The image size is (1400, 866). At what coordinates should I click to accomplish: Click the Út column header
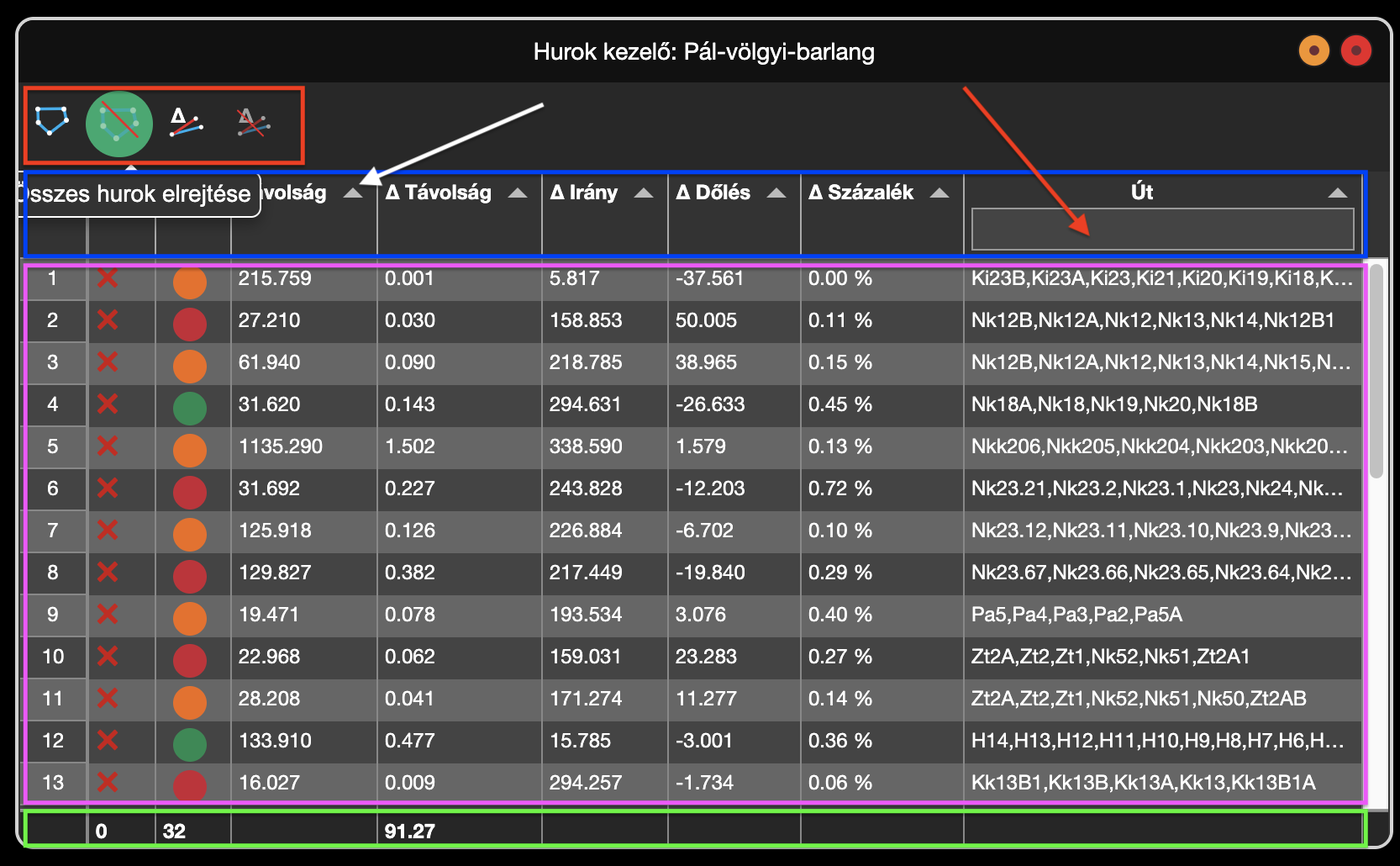click(x=1141, y=192)
